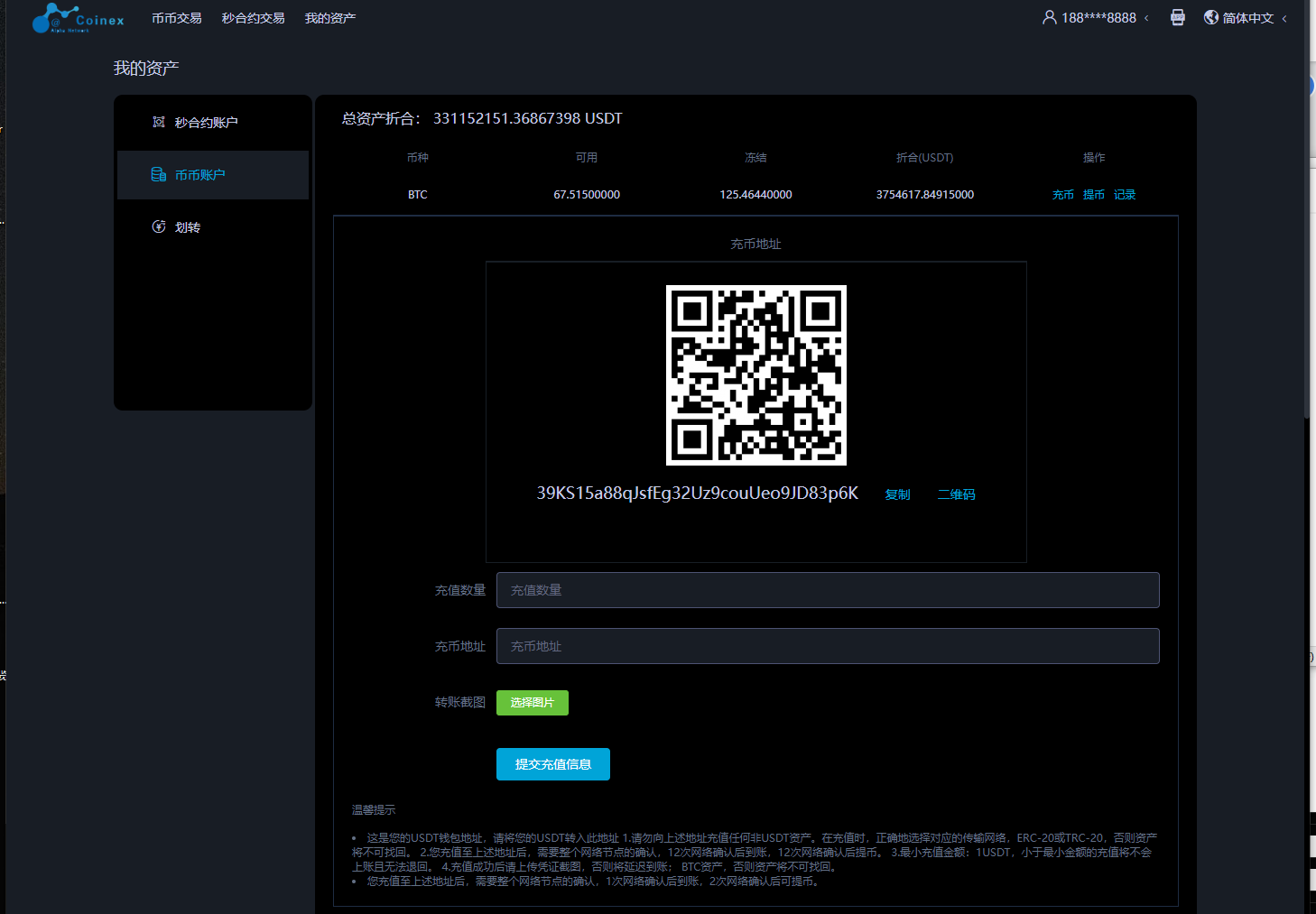Click the user profile icon
1316x914 pixels.
click(1049, 17)
